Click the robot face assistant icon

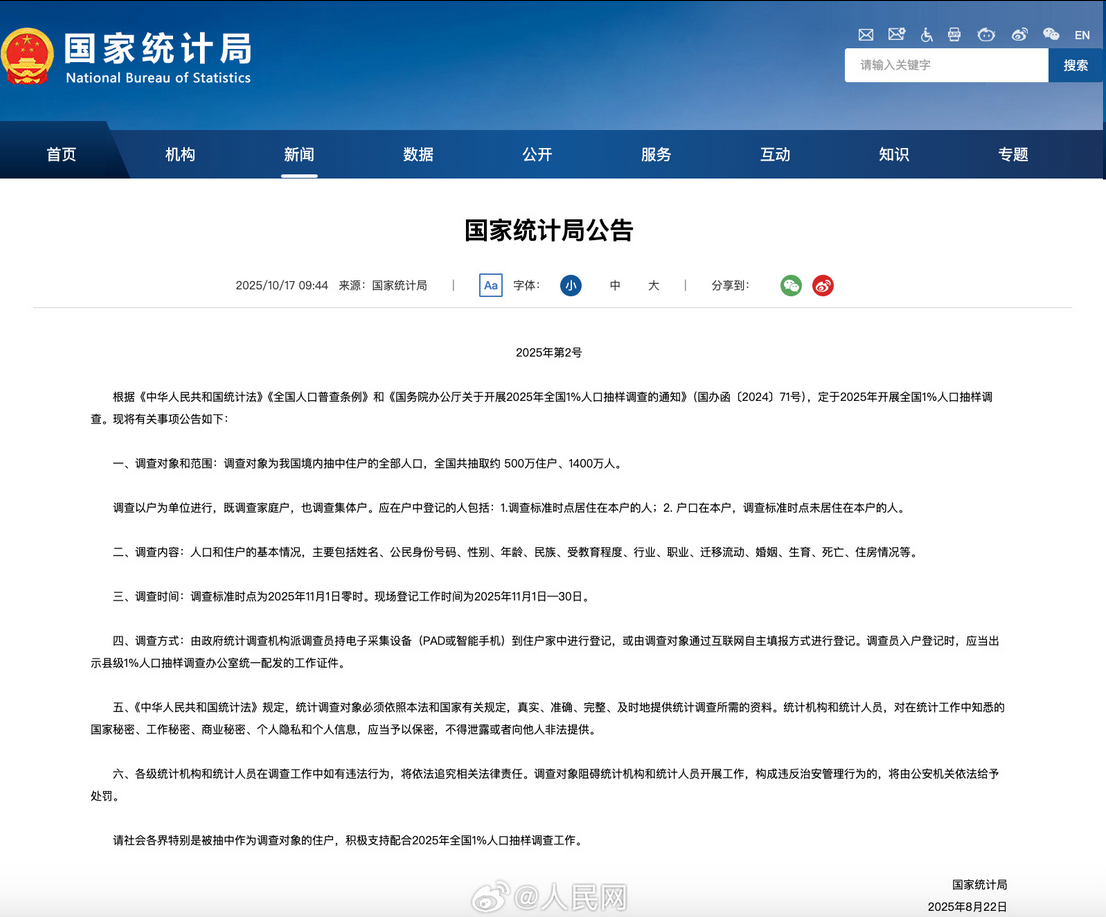(x=986, y=35)
